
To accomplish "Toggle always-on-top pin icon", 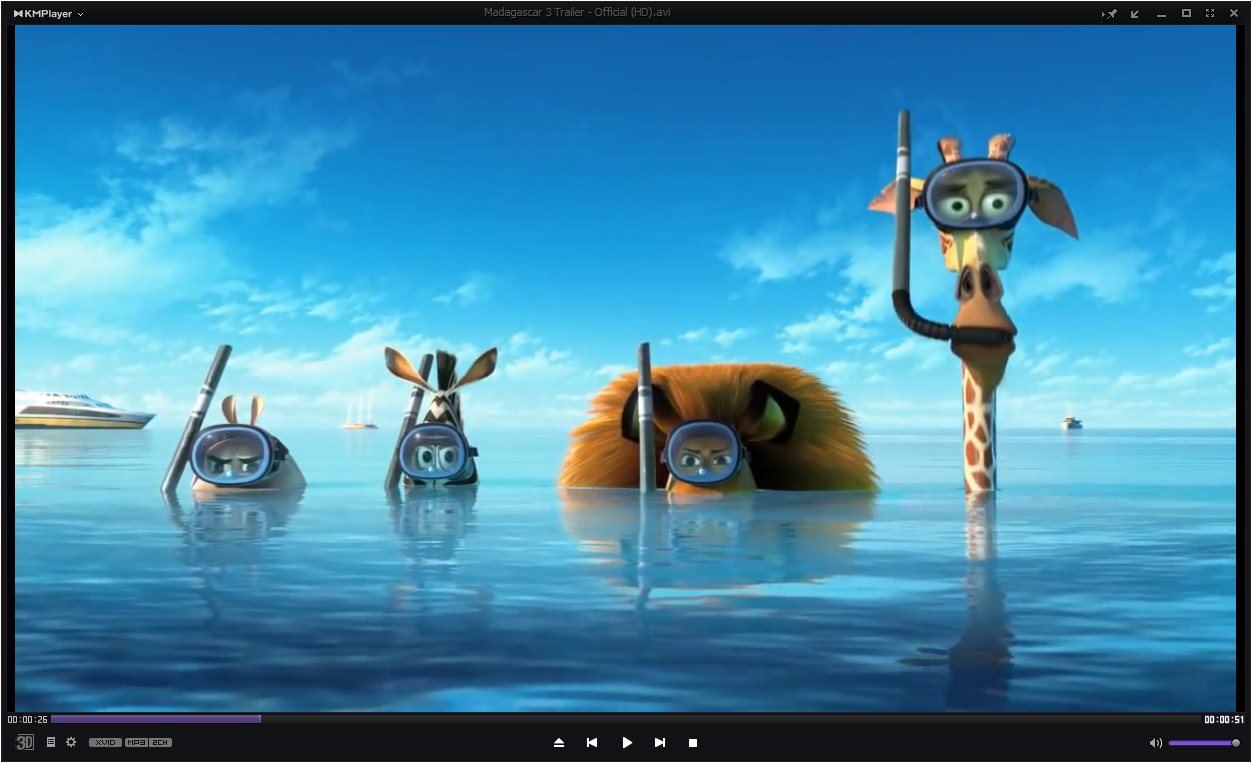I will pos(1110,14).
